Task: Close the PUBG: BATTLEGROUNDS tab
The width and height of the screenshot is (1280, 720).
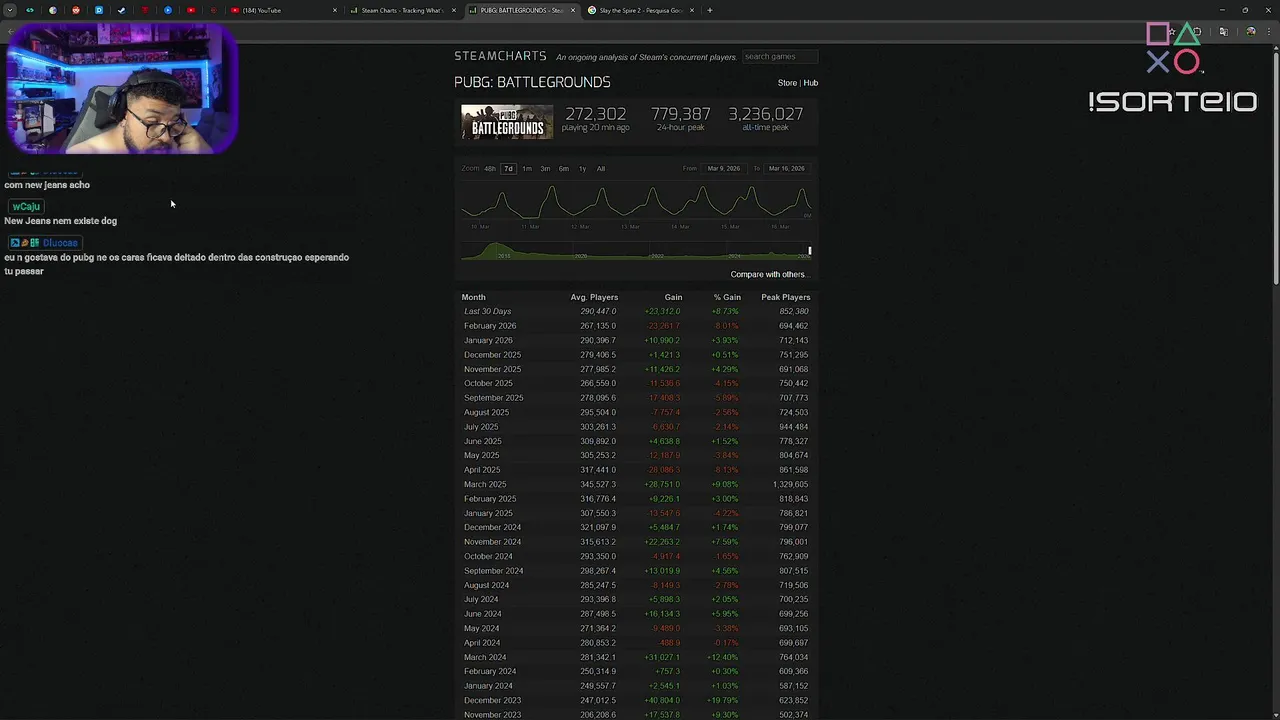Action: pos(573,10)
